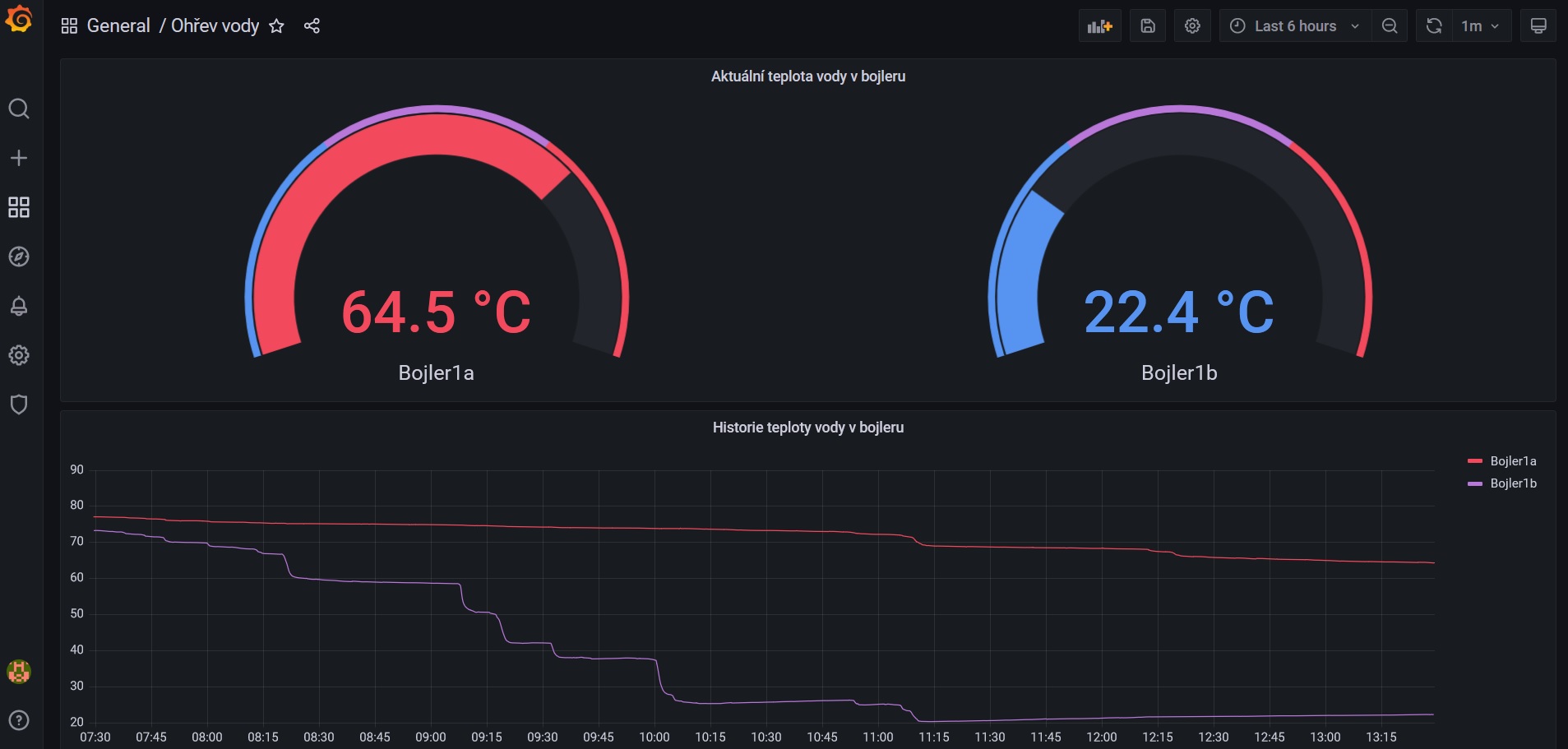Image resolution: width=1568 pixels, height=749 pixels.
Task: Go to General folder breadcrumb
Action: tap(118, 26)
